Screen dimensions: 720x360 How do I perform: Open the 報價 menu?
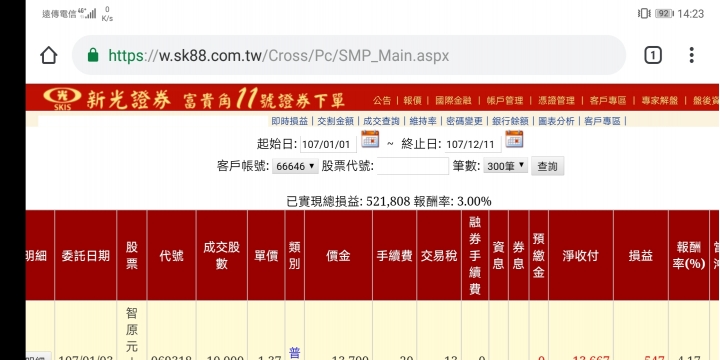[x=412, y=101]
